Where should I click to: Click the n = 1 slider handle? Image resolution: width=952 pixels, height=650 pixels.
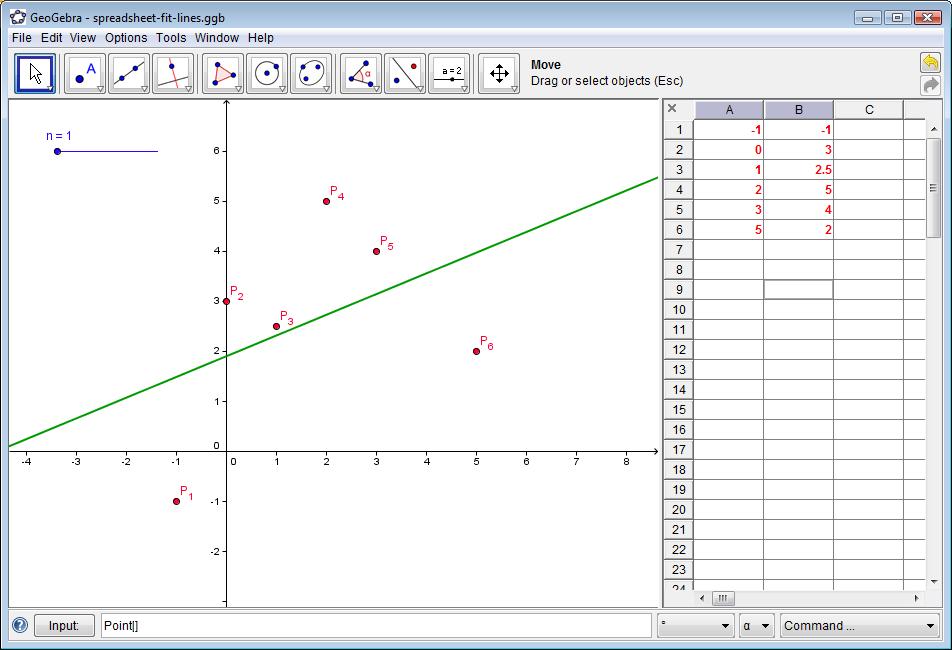pos(58,151)
